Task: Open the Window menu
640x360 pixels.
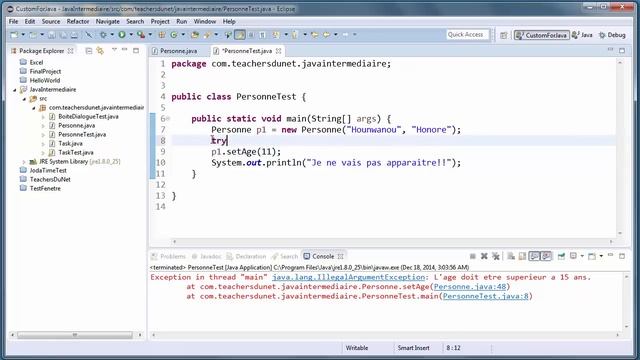Action: [204, 21]
